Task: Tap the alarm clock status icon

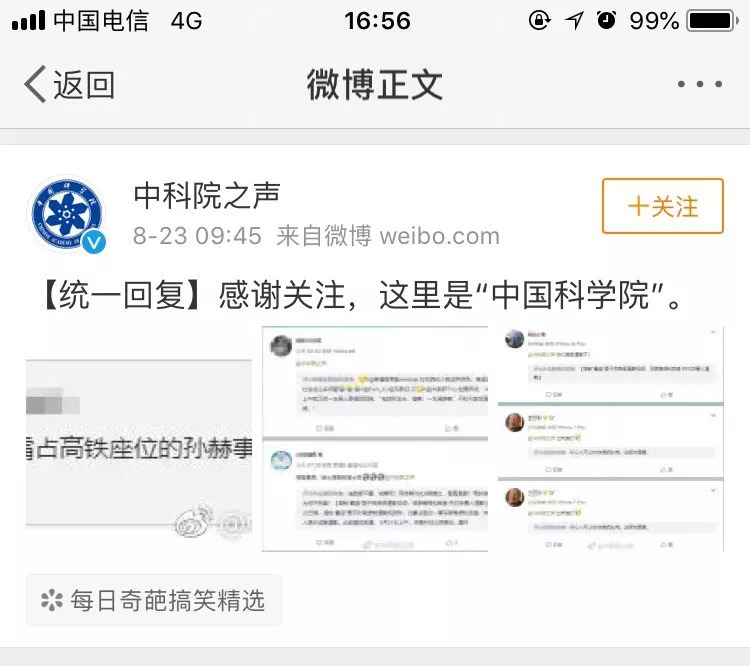Action: click(606, 21)
